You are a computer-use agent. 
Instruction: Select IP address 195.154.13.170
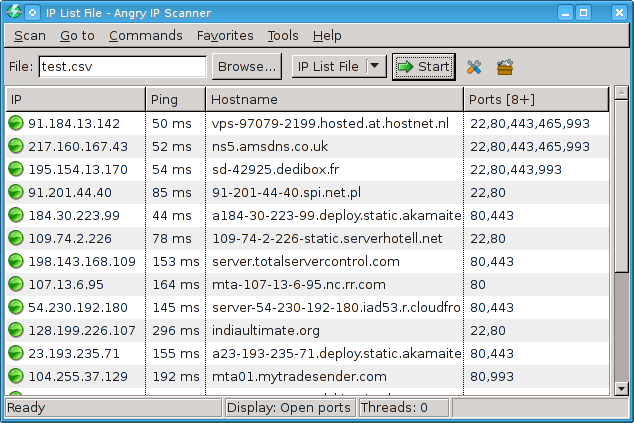point(78,169)
